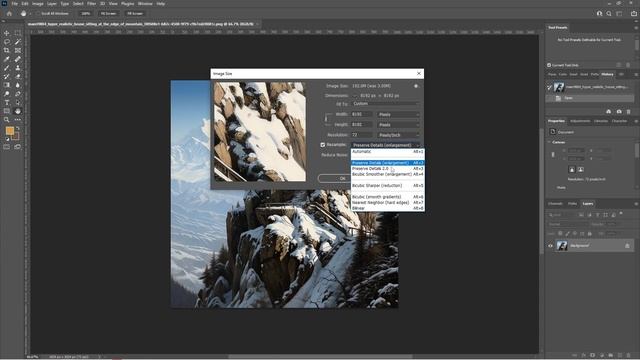Screen dimensions: 640x360
Task: Open the Resolution units dropdown
Action: 398,135
